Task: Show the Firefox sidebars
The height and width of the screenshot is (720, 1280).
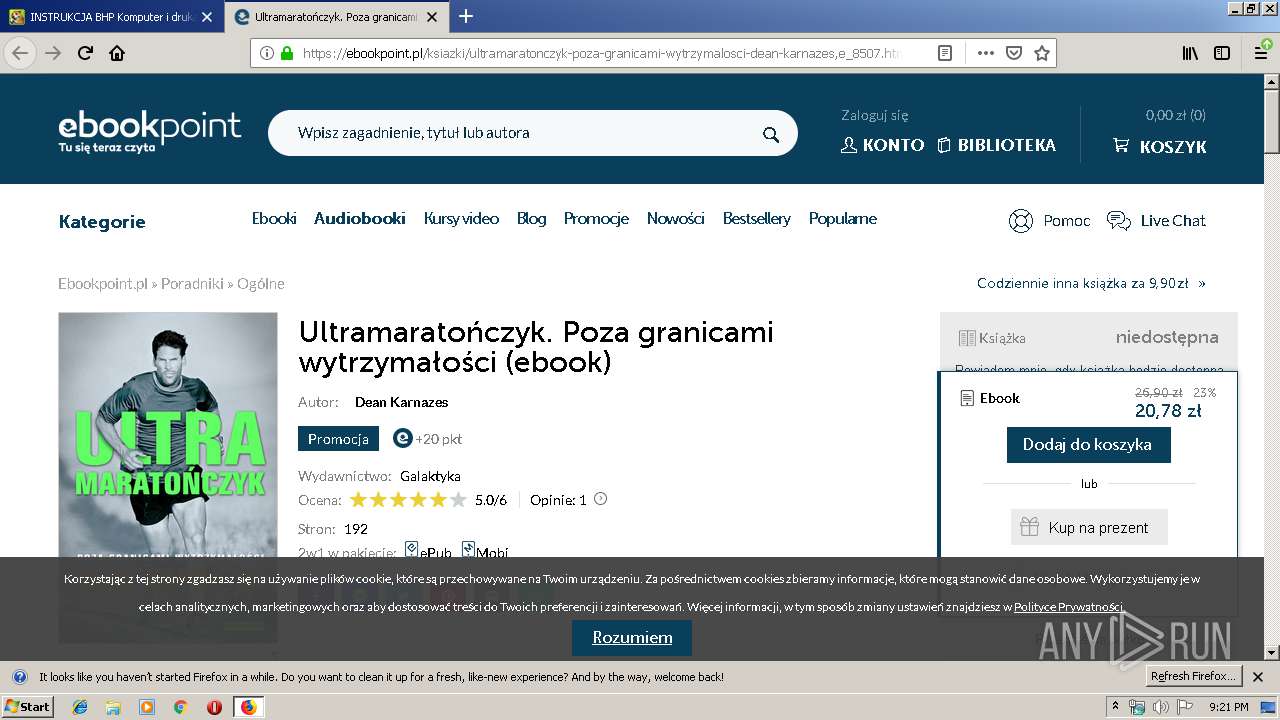Action: click(1222, 53)
